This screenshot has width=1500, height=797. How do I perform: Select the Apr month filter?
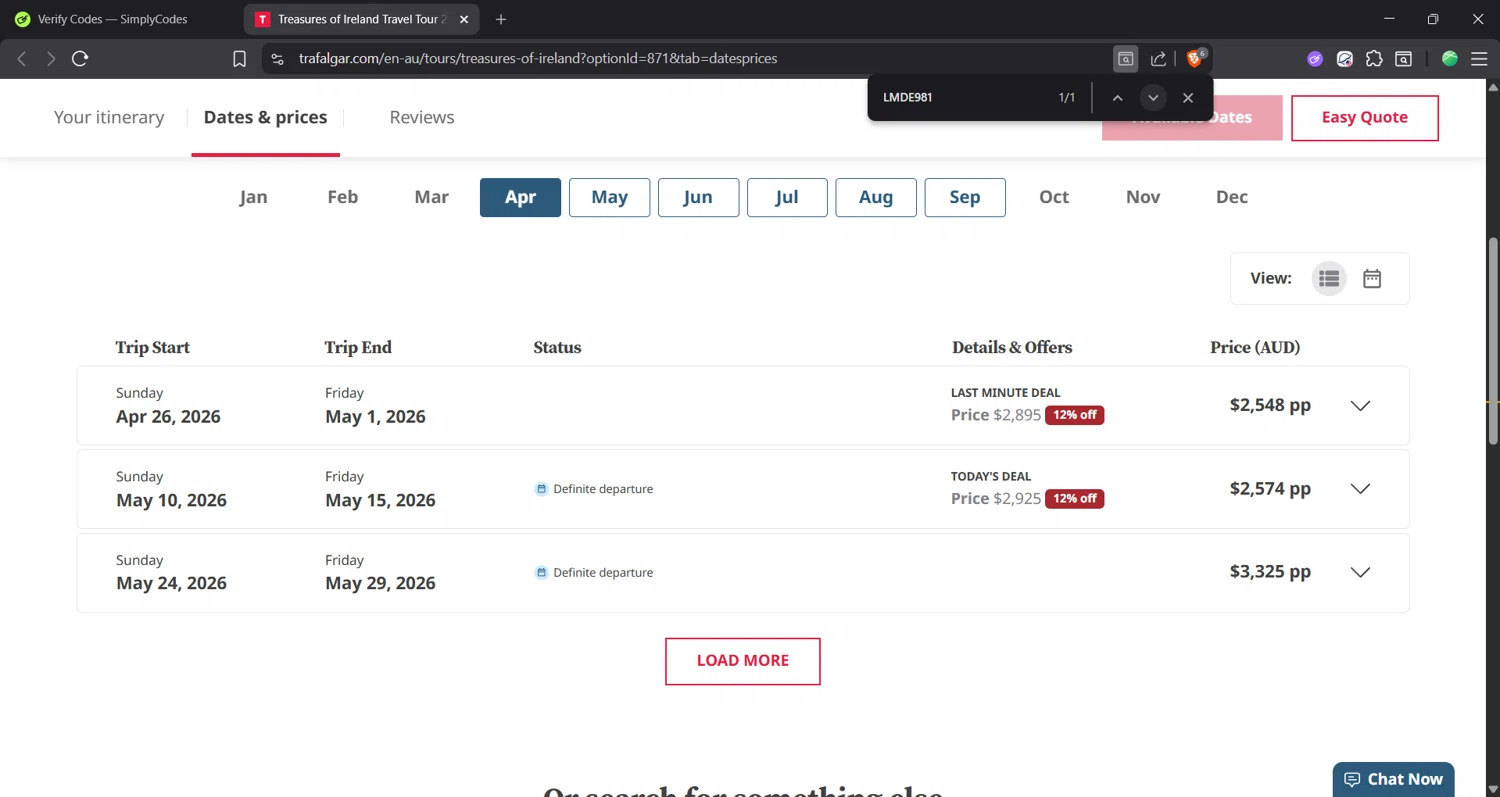(x=520, y=197)
